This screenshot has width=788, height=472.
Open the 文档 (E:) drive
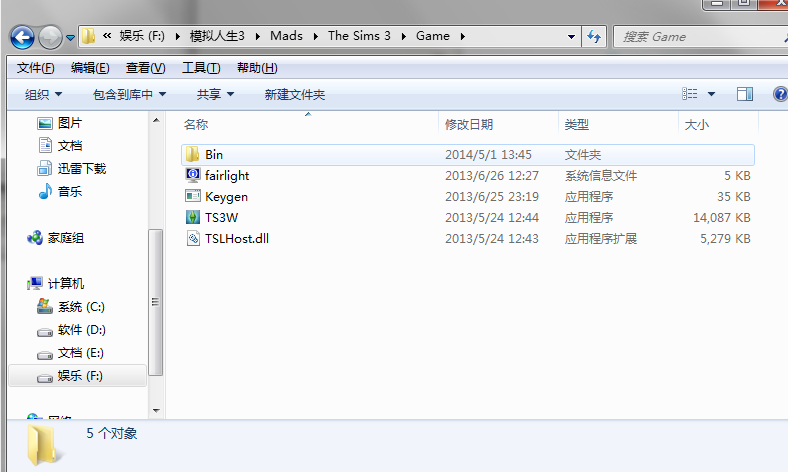pyautogui.click(x=70, y=353)
